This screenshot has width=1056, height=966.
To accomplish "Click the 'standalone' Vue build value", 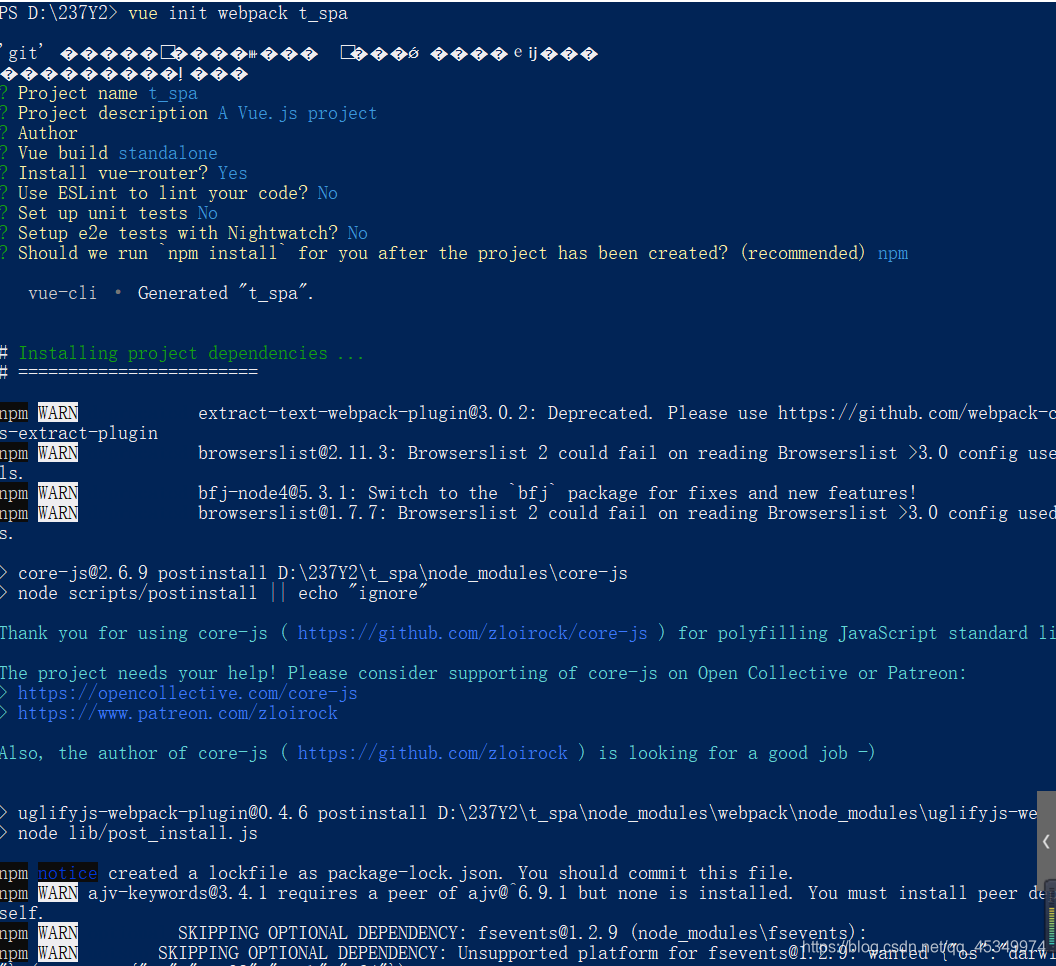I will (x=168, y=154).
